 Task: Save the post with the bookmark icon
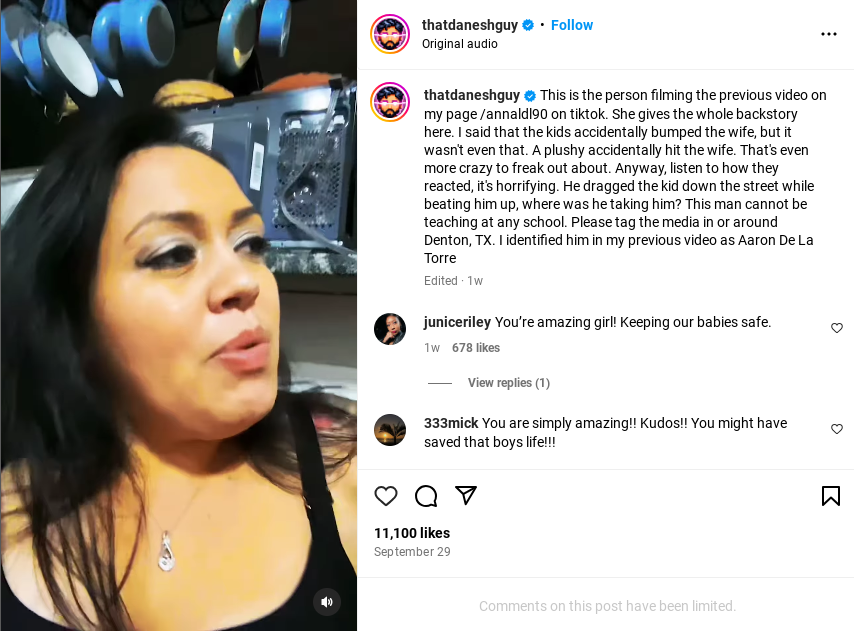pyautogui.click(x=831, y=495)
